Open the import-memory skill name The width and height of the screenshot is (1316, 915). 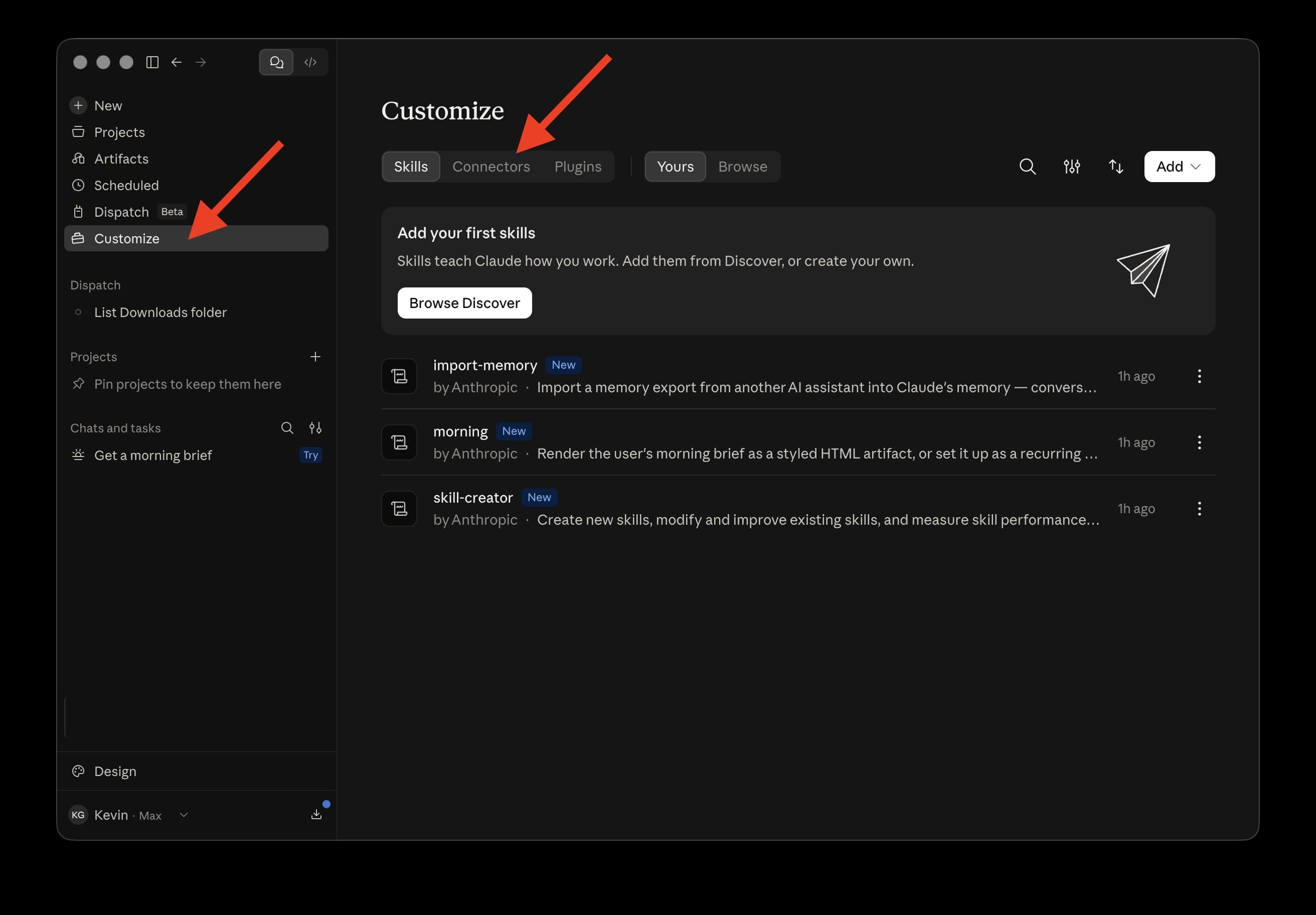pyautogui.click(x=485, y=365)
